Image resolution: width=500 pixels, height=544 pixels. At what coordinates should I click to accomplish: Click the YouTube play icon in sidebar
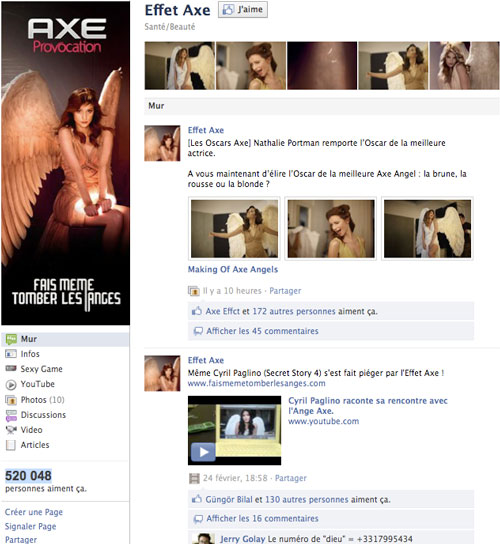coord(11,384)
